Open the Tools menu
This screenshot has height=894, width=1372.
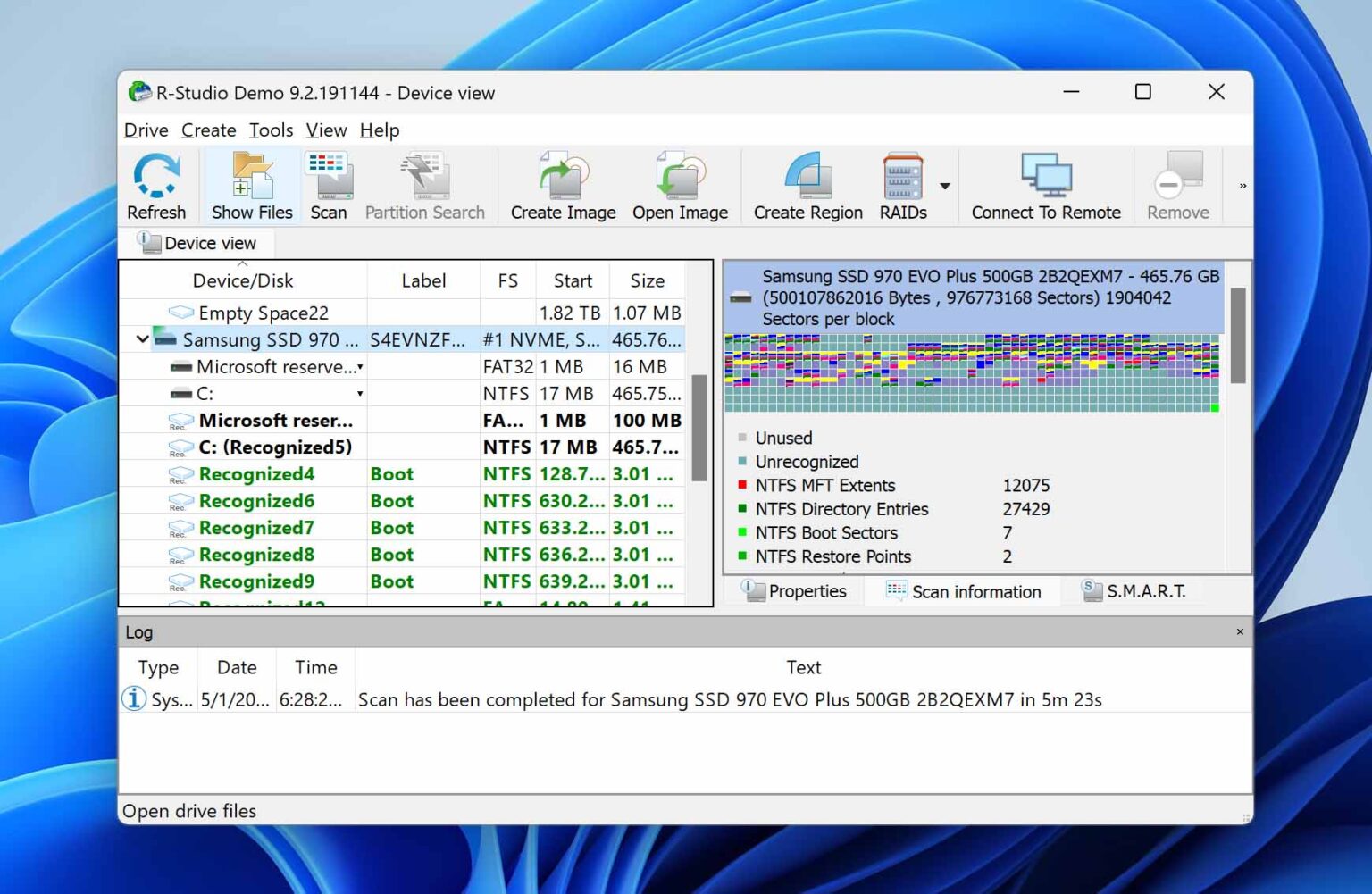point(271,130)
